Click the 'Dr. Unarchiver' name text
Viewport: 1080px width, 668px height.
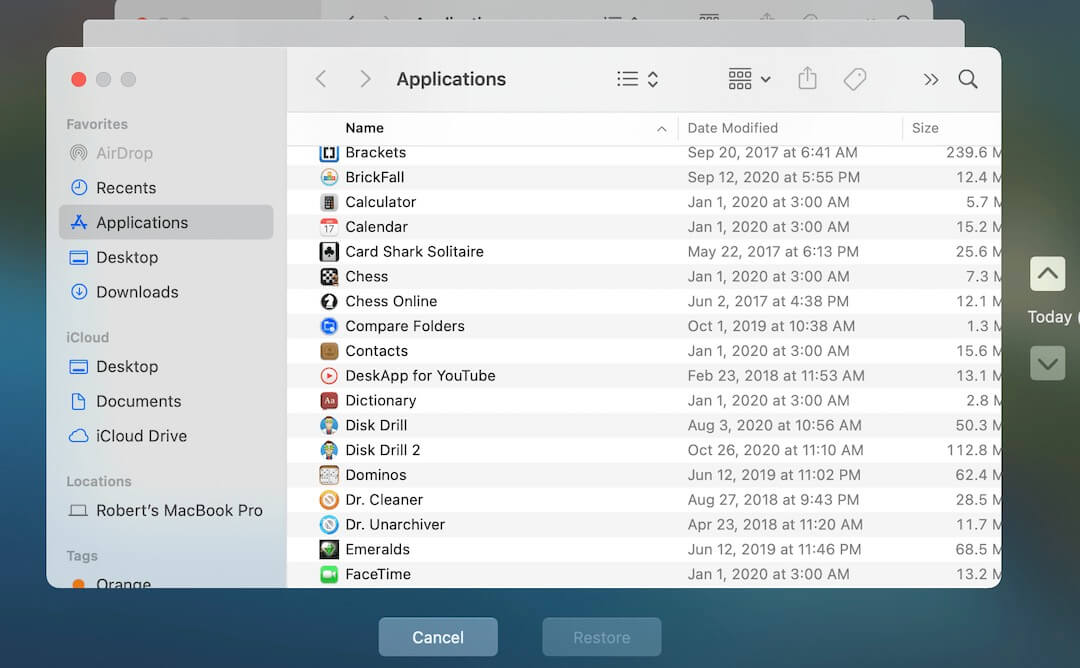pyautogui.click(x=395, y=525)
